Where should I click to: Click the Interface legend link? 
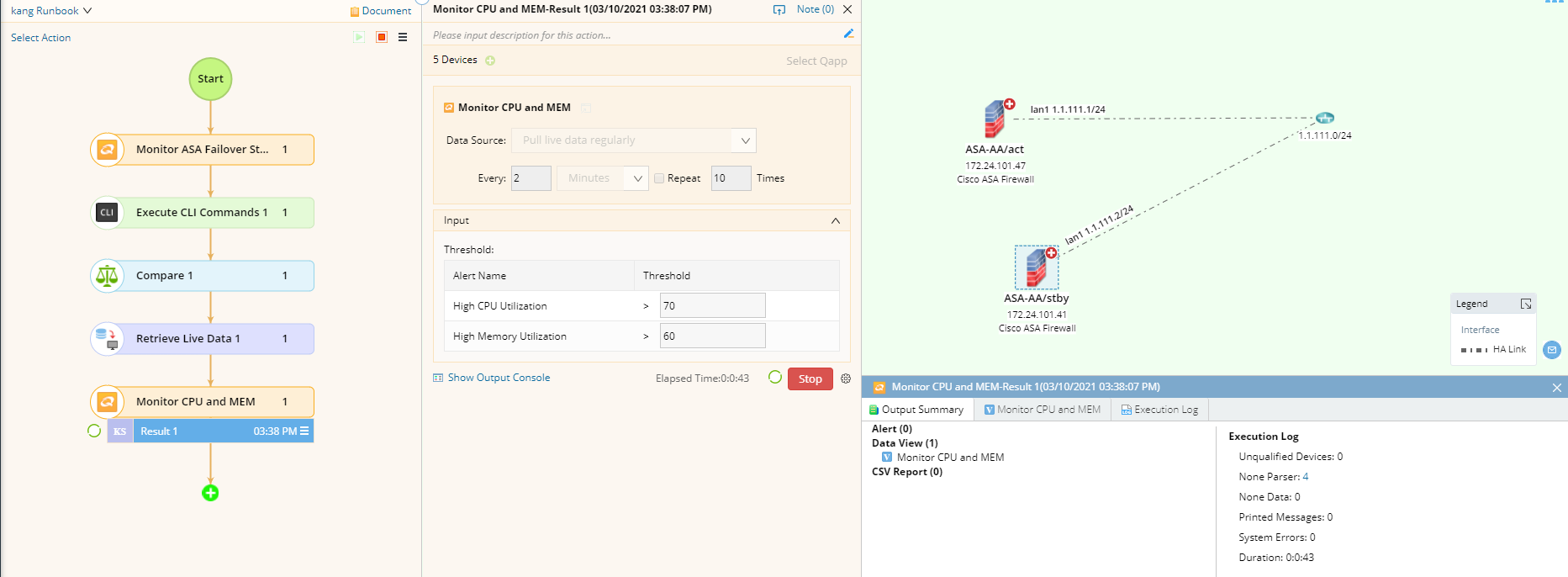pos(1480,330)
